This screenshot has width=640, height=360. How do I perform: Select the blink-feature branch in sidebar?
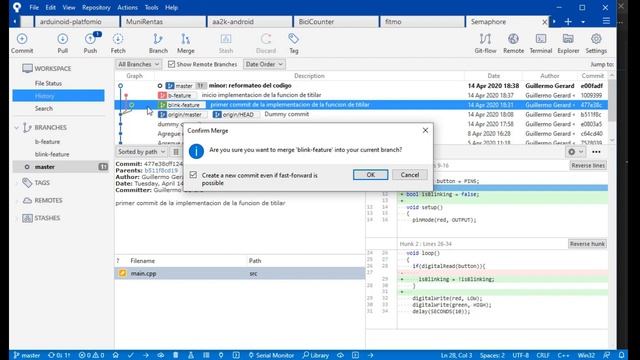point(52,154)
